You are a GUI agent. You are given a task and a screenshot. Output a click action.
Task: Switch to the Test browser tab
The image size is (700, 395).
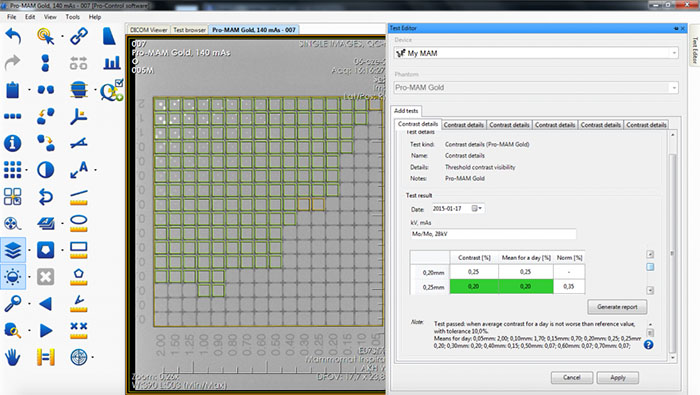pyautogui.click(x=189, y=30)
